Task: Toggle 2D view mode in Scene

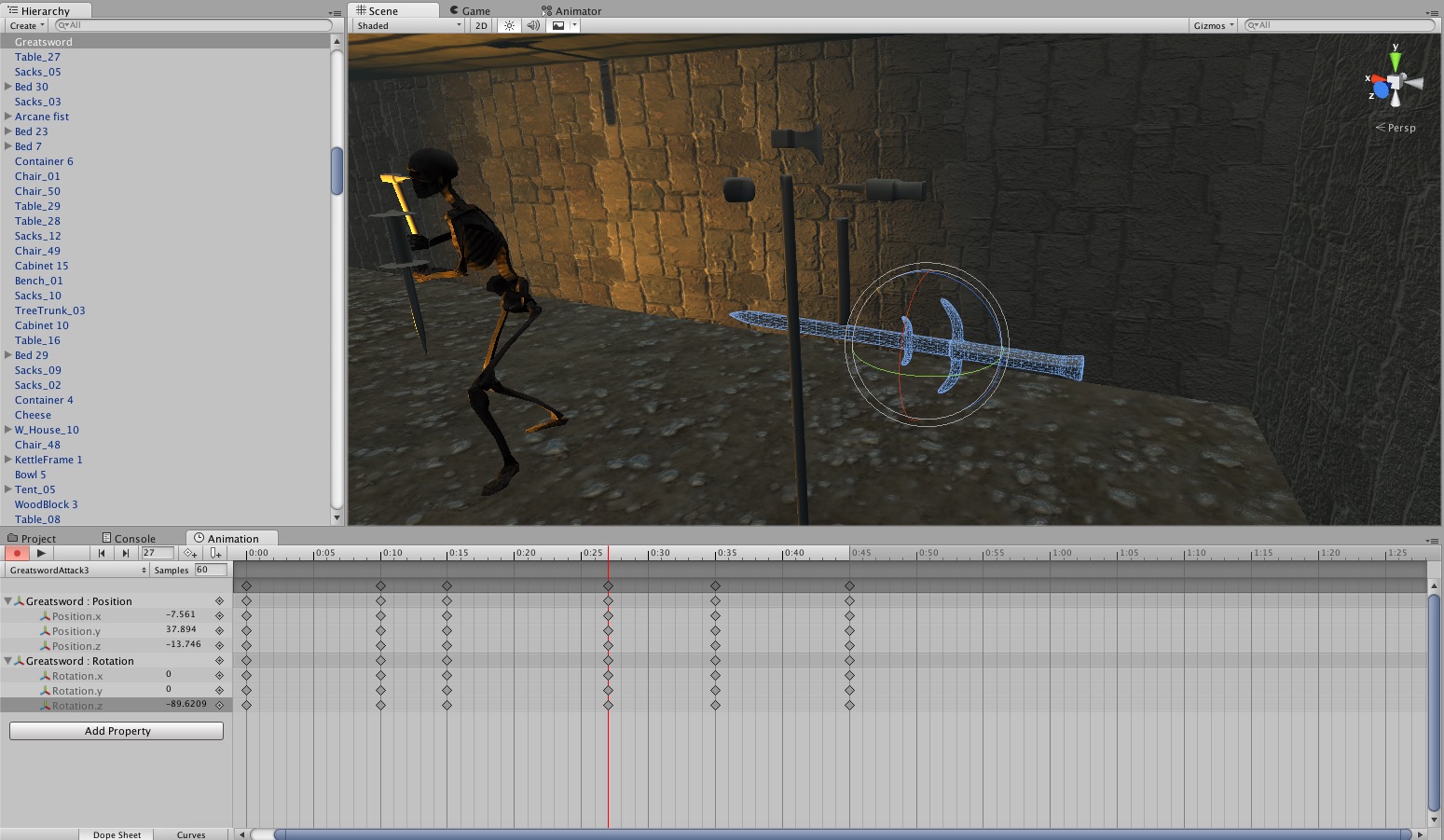Action: pyautogui.click(x=481, y=25)
